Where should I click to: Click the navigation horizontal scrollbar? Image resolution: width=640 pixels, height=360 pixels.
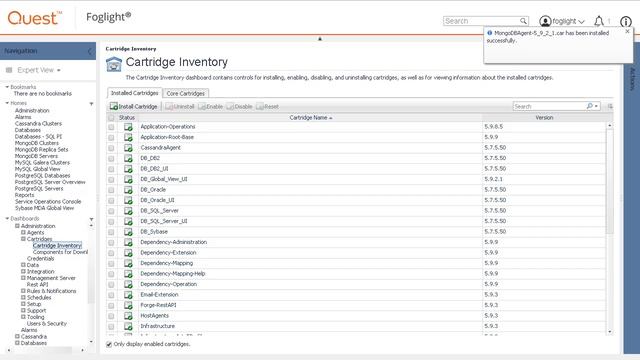(x=45, y=350)
